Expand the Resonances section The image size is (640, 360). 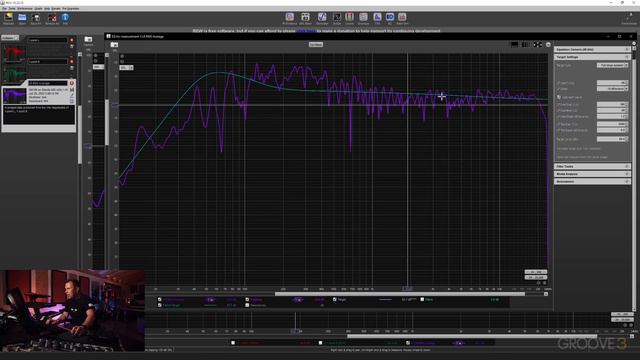(592, 181)
